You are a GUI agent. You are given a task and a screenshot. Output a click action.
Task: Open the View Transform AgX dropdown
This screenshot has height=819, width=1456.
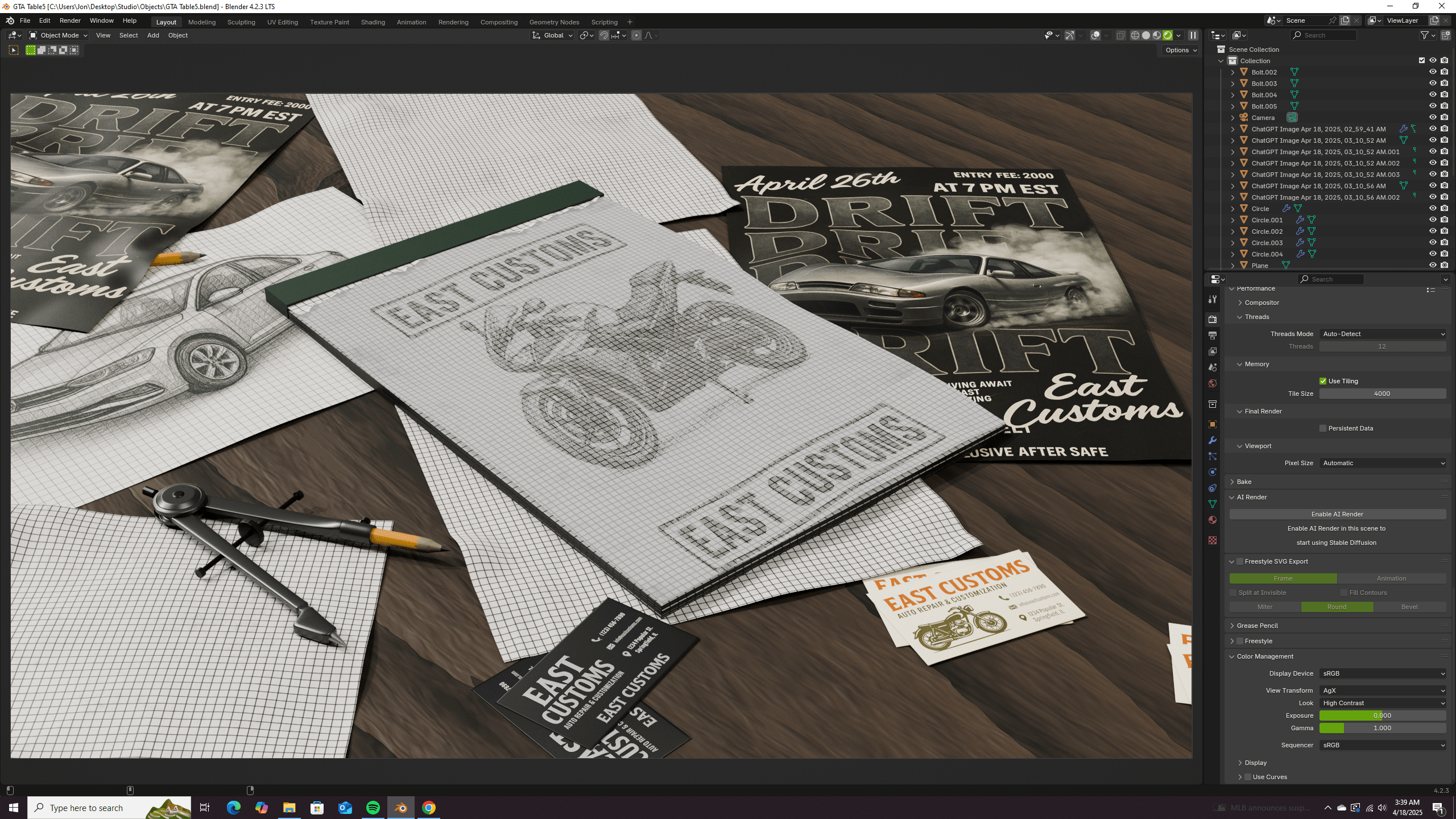click(1382, 690)
